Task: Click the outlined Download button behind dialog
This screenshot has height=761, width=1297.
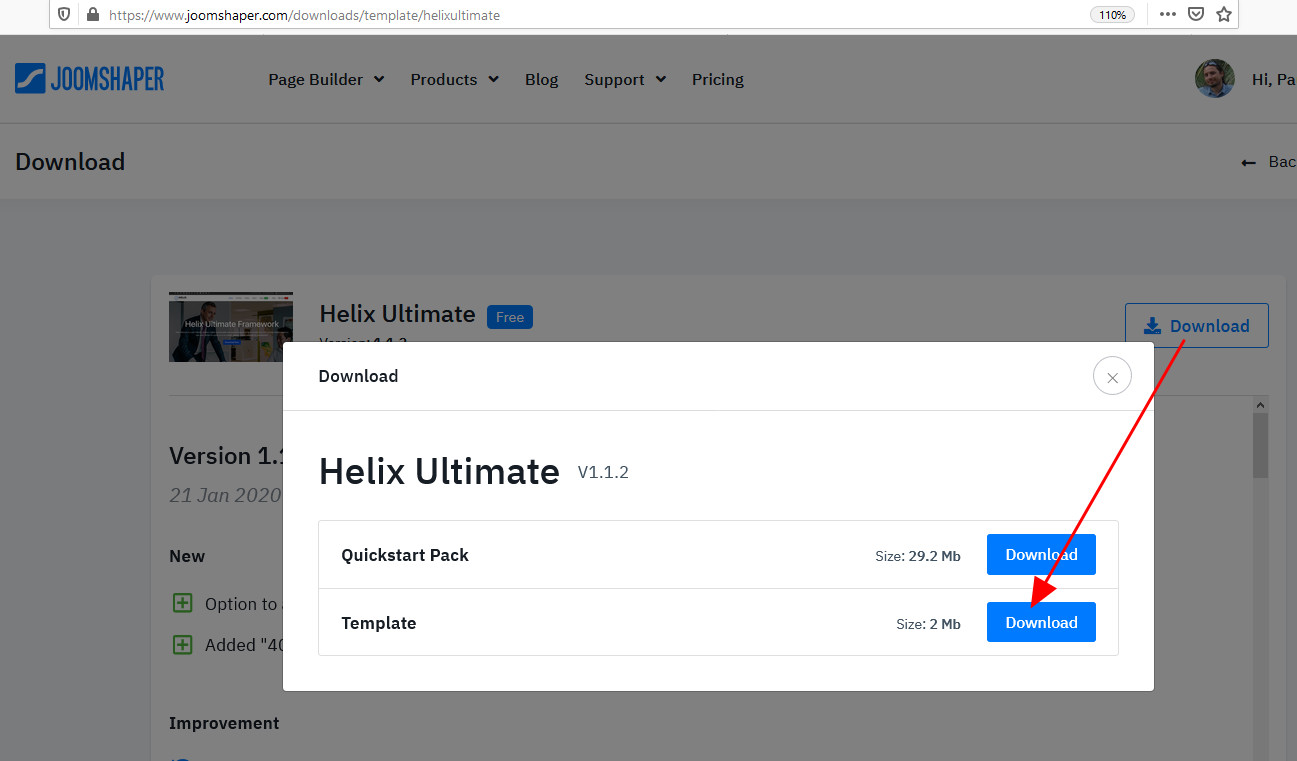Action: point(1196,326)
